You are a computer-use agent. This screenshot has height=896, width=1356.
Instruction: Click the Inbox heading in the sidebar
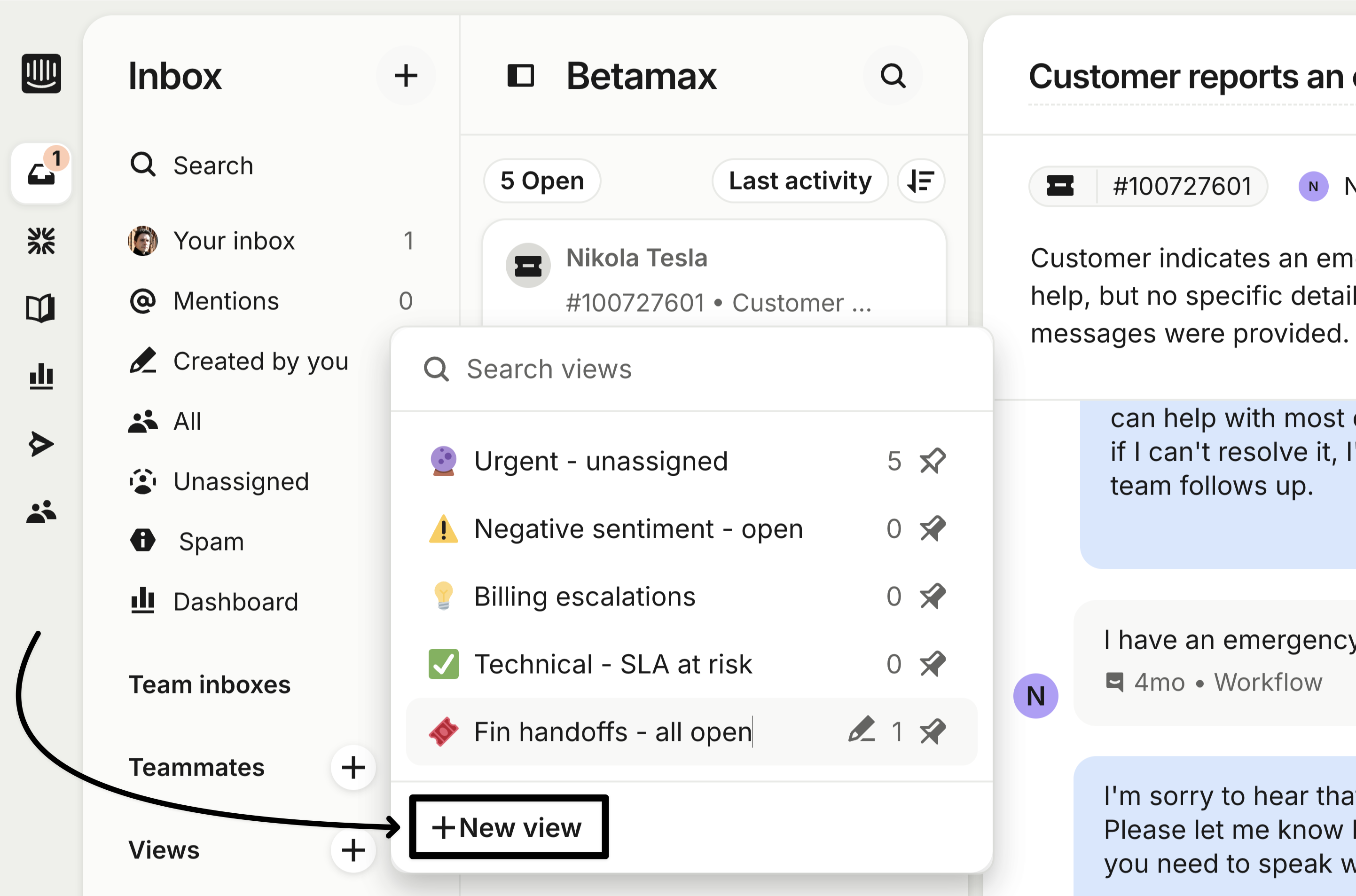(x=175, y=76)
